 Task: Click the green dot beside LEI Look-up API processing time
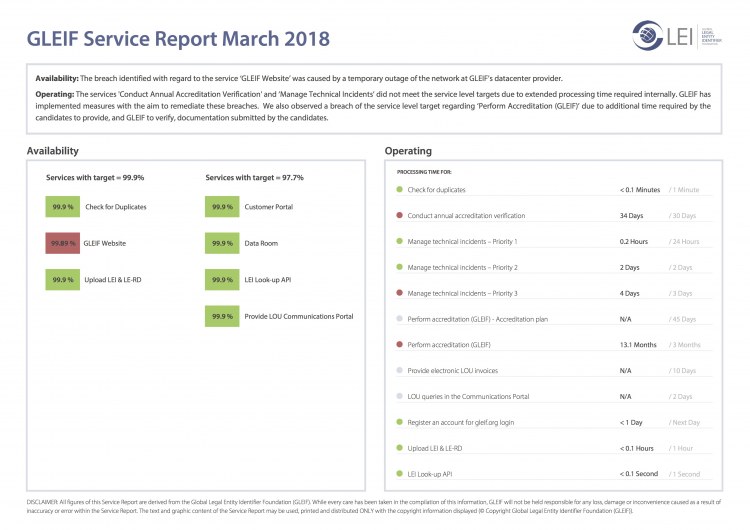coord(399,473)
